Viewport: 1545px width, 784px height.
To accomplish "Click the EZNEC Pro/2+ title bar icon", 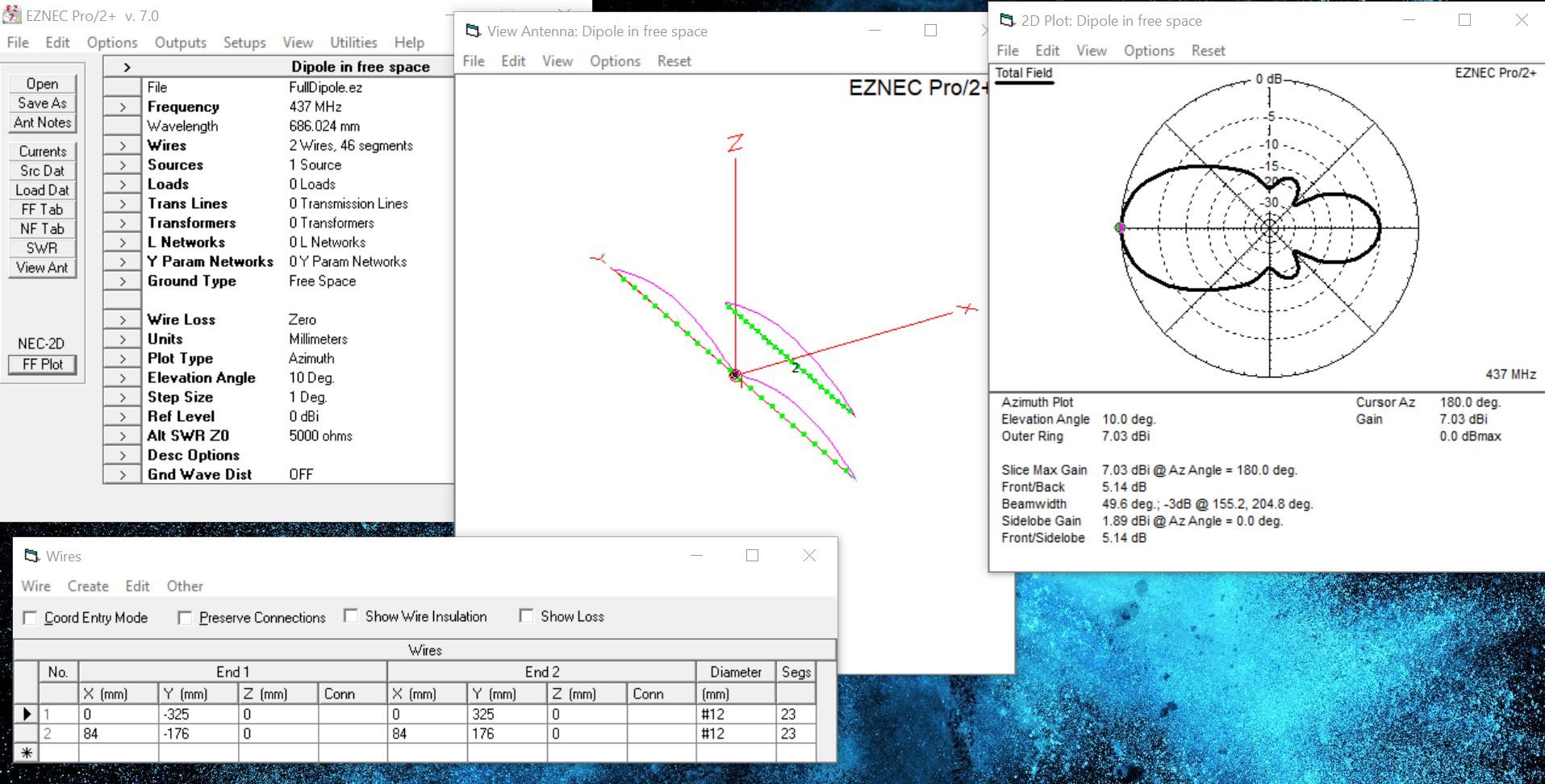I will point(12,15).
